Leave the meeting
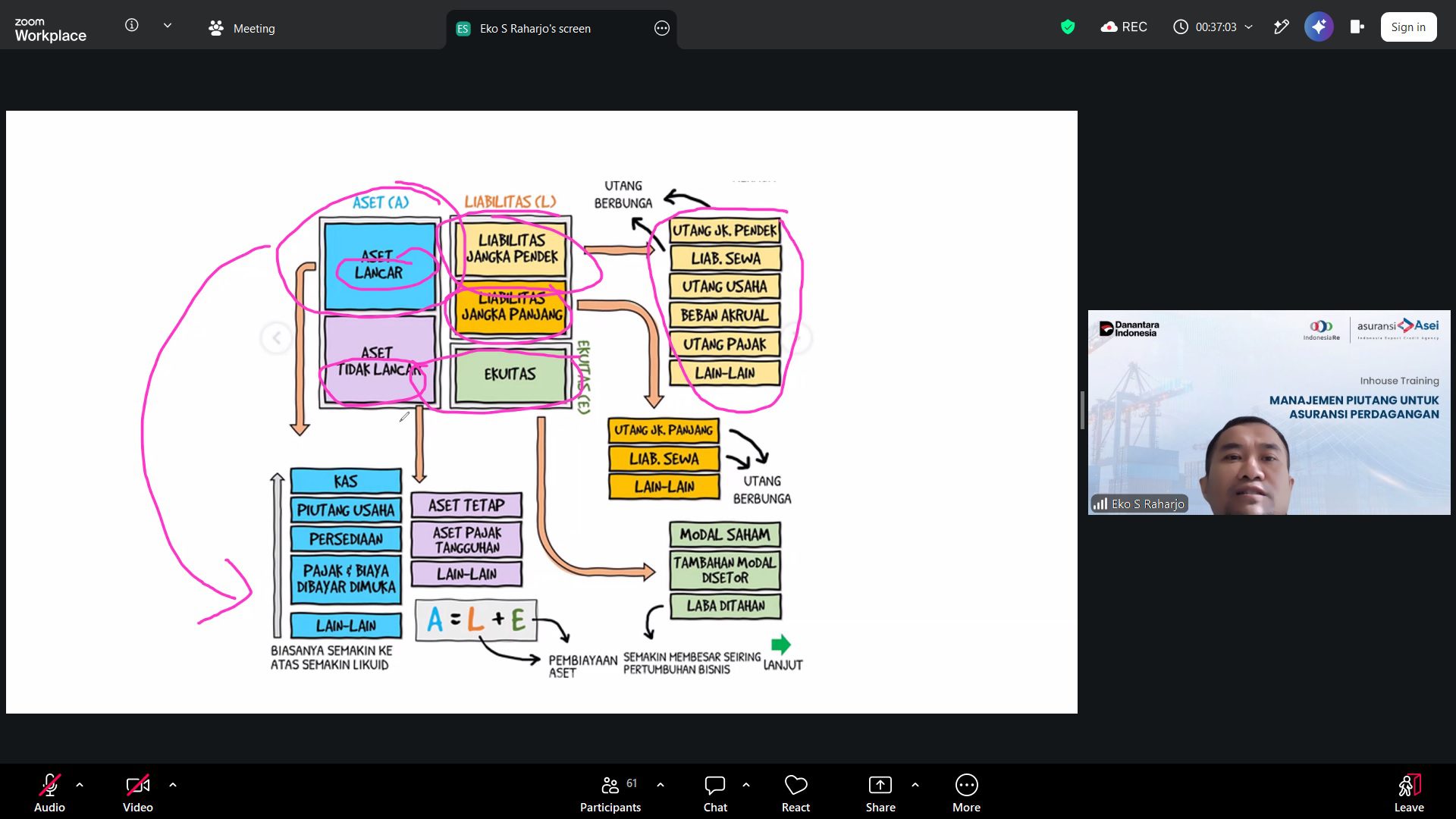 (x=1408, y=793)
